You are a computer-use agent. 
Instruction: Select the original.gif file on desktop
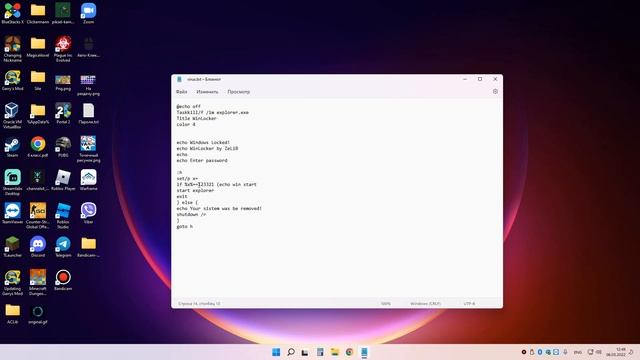[x=38, y=314]
